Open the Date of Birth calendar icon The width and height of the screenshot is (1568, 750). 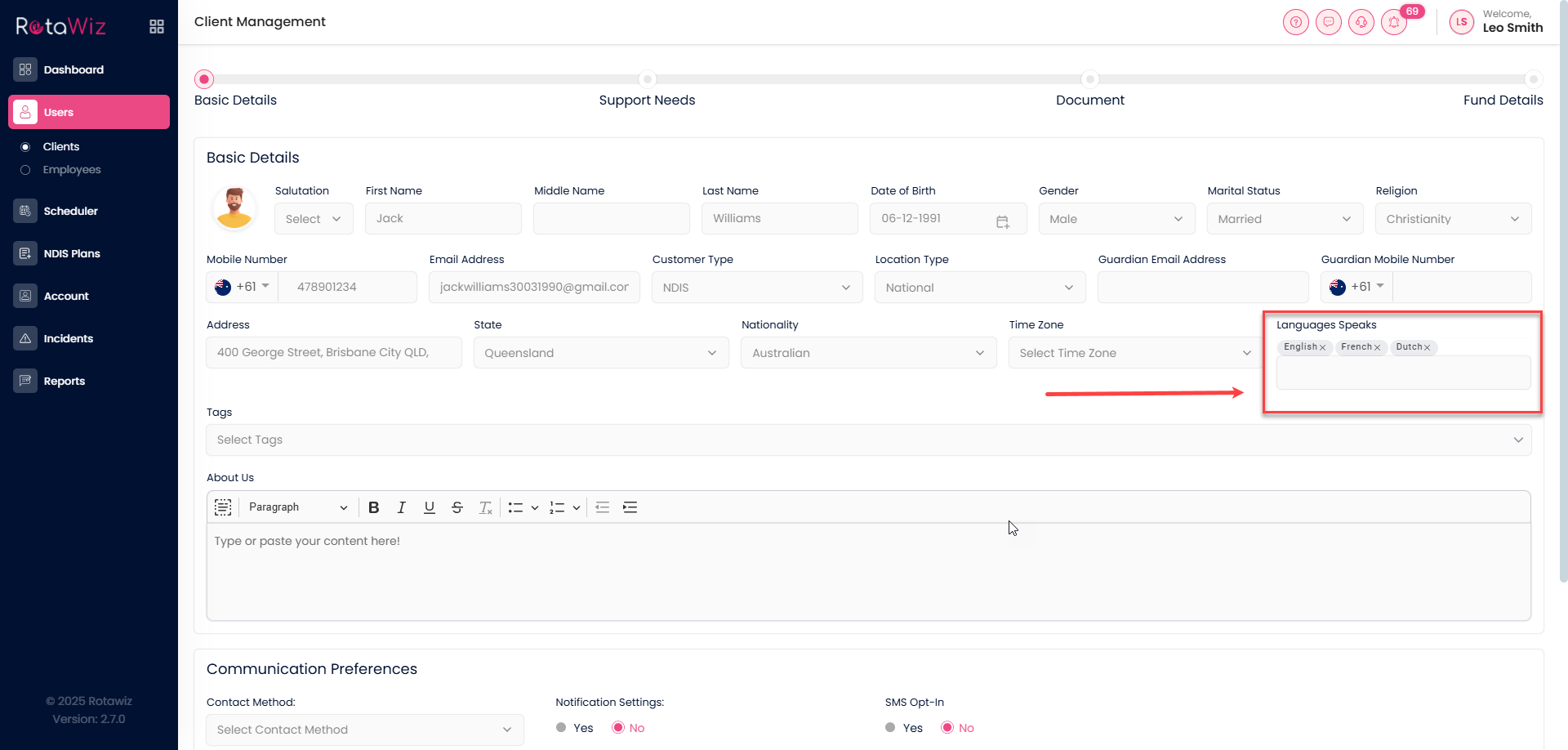[x=1002, y=221]
